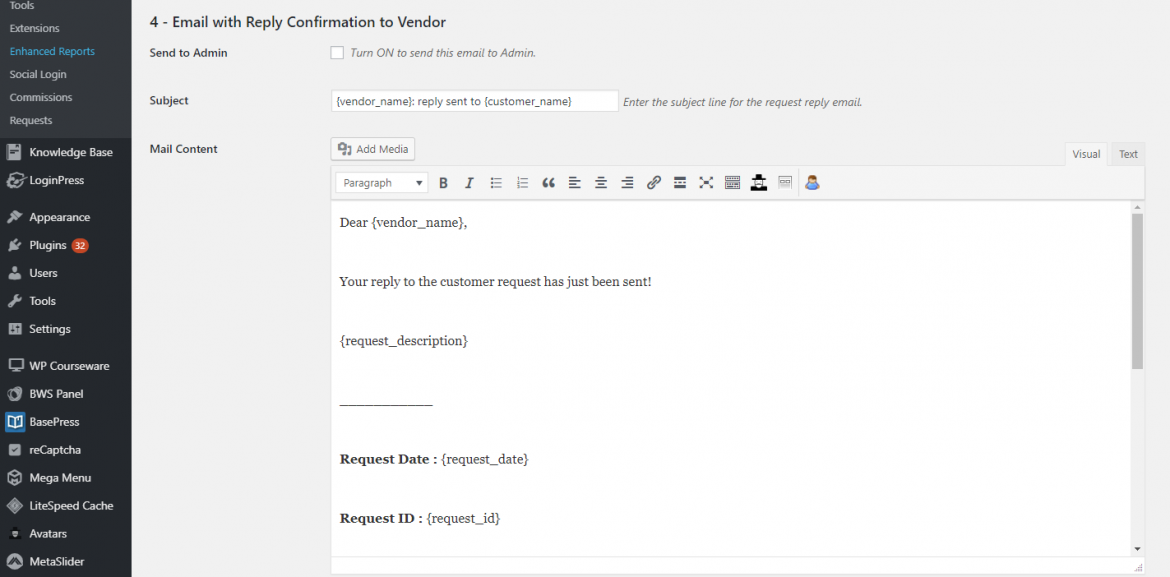The width and height of the screenshot is (1170, 577).
Task: Click the avatar icon at toolbar end
Action: (x=812, y=182)
